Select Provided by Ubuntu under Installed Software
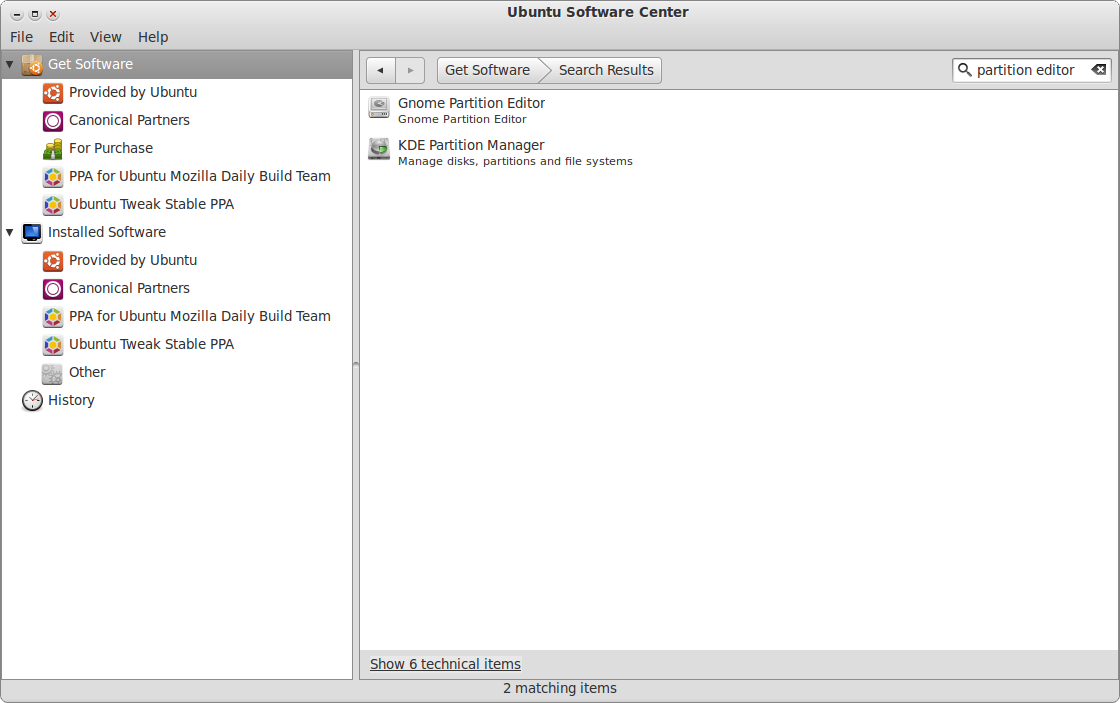Screen dimensions: 1120x703 pos(133,260)
